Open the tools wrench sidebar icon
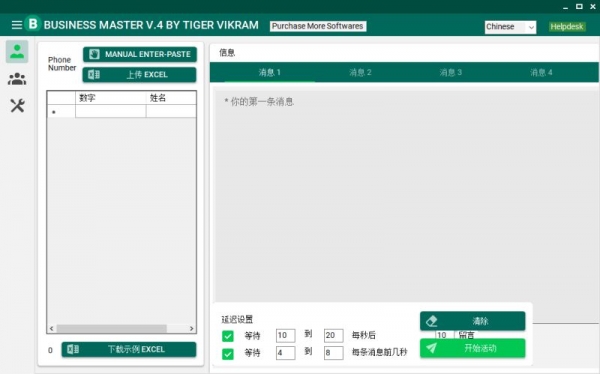Image resolution: width=600 pixels, height=374 pixels. tap(17, 106)
